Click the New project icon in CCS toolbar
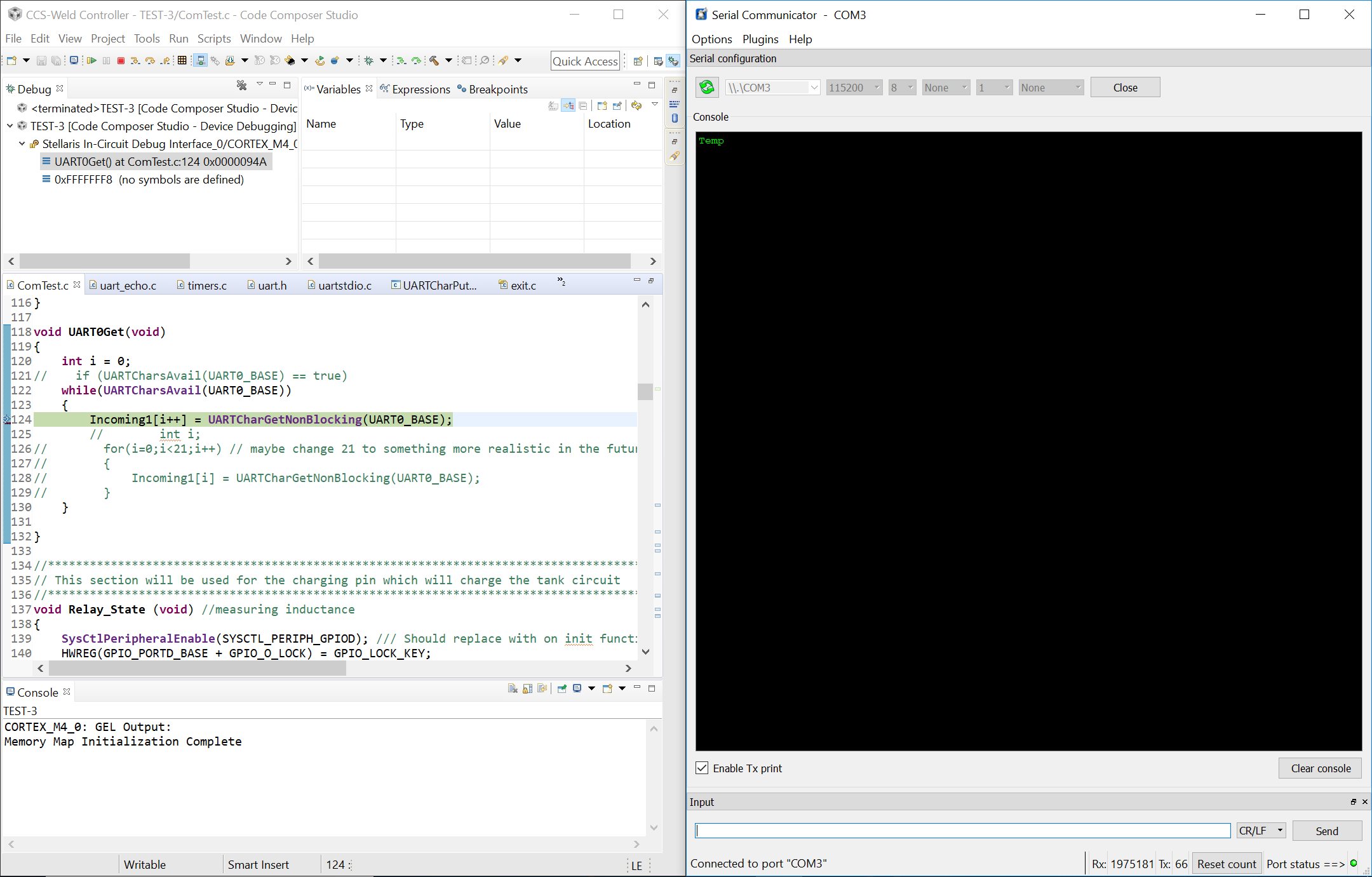 click(12, 61)
